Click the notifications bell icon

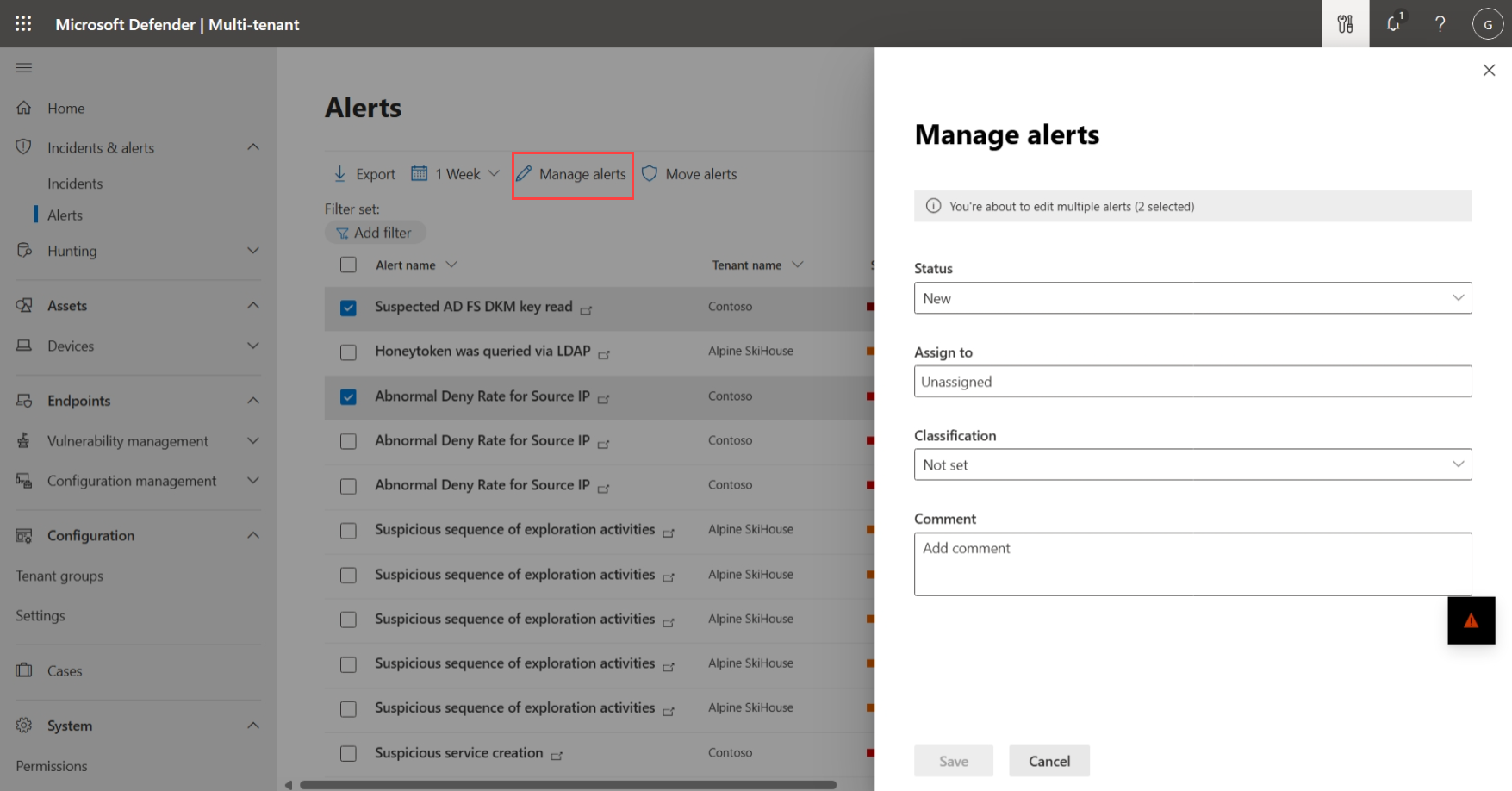[1393, 24]
